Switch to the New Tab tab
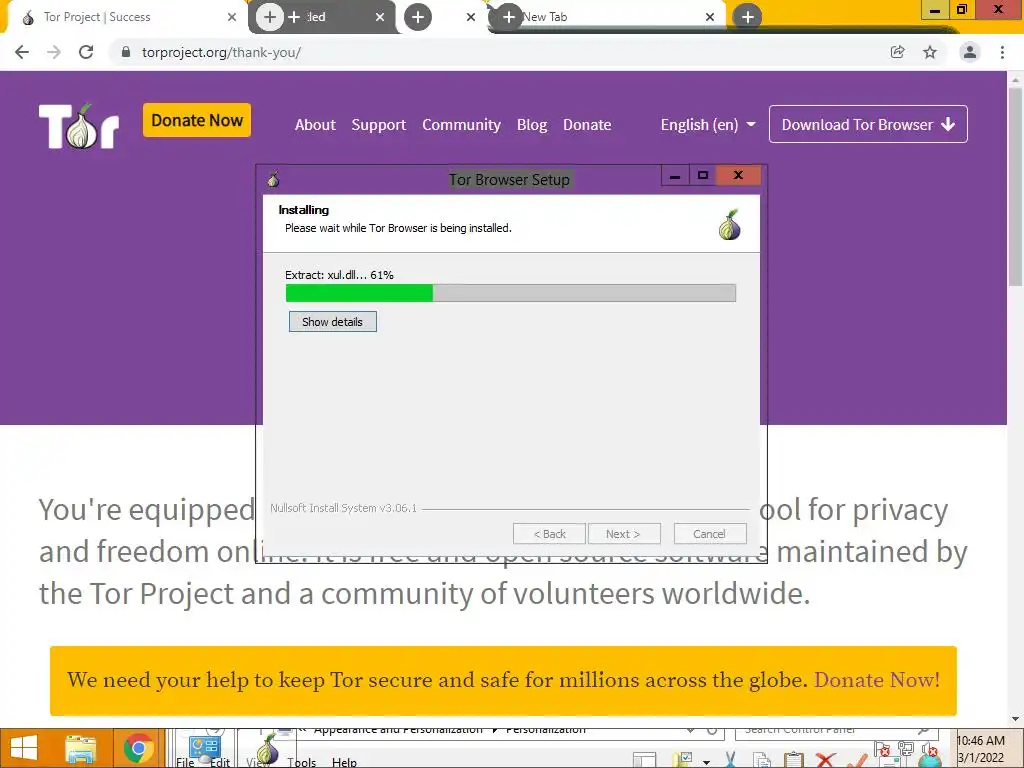The height and width of the screenshot is (768, 1024). click(607, 17)
